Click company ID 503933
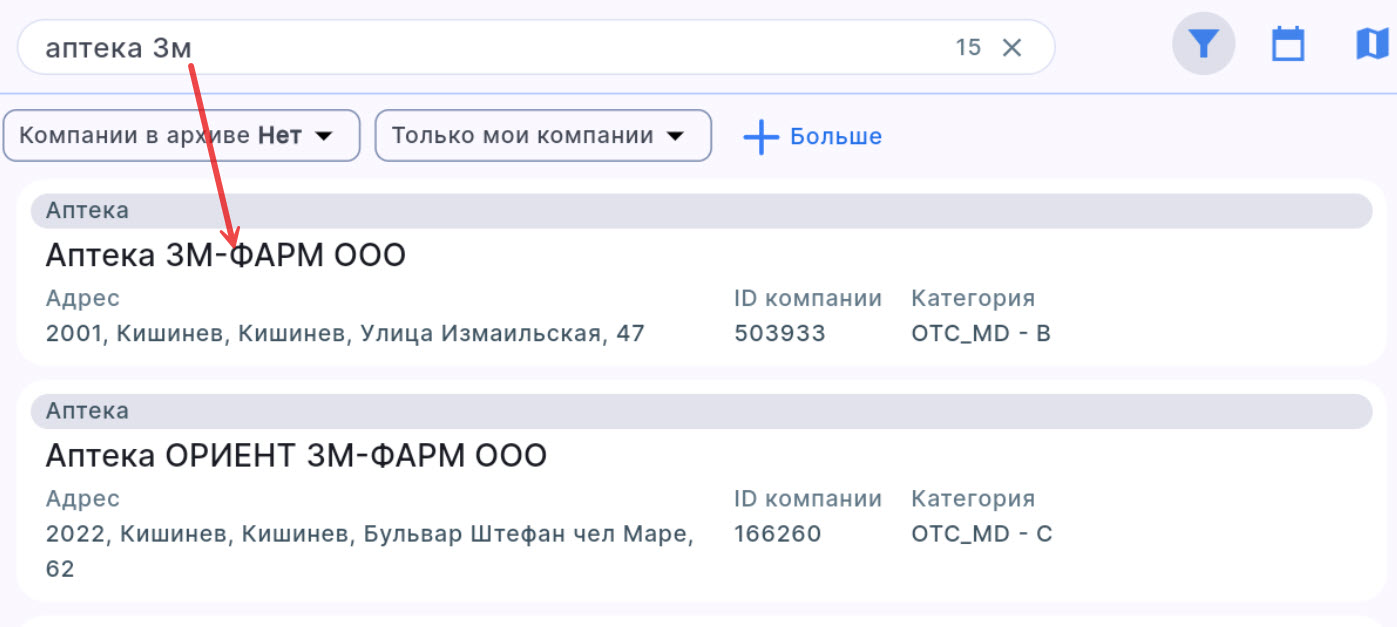Image resolution: width=1397 pixels, height=627 pixels. pos(781,333)
